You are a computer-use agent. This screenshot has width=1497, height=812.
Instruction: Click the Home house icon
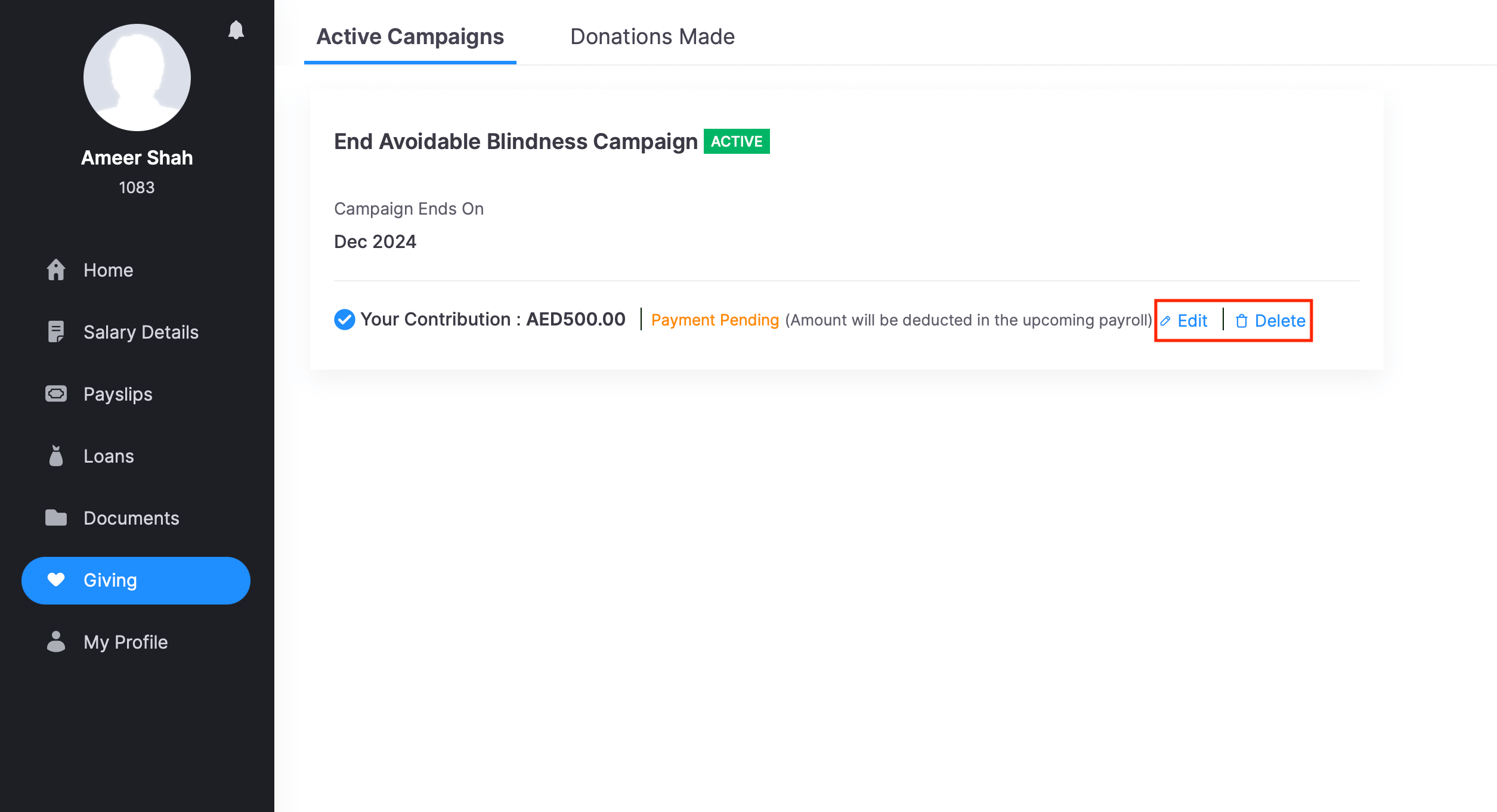[56, 270]
